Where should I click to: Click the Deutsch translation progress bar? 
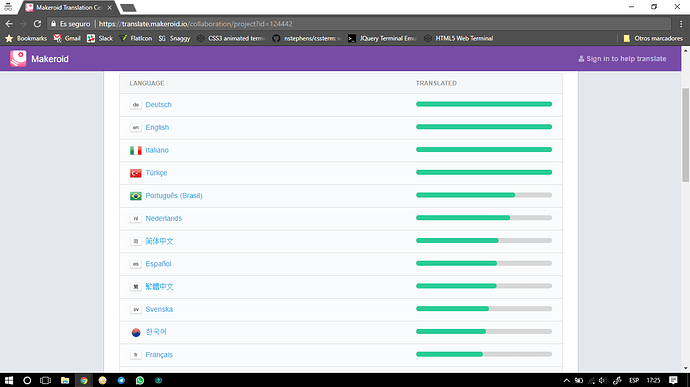484,104
